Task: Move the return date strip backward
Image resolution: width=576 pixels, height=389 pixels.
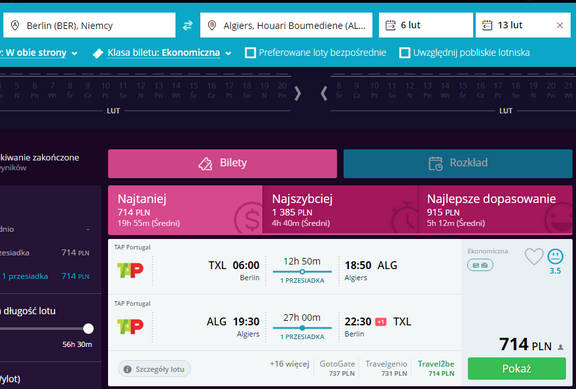Action: (324, 94)
